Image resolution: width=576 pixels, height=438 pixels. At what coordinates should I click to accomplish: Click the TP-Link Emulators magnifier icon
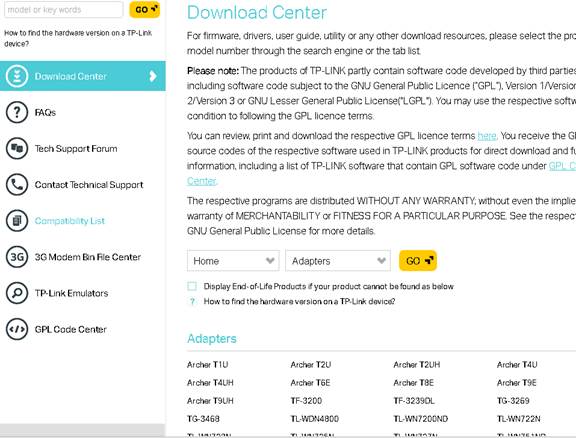pyautogui.click(x=17, y=293)
